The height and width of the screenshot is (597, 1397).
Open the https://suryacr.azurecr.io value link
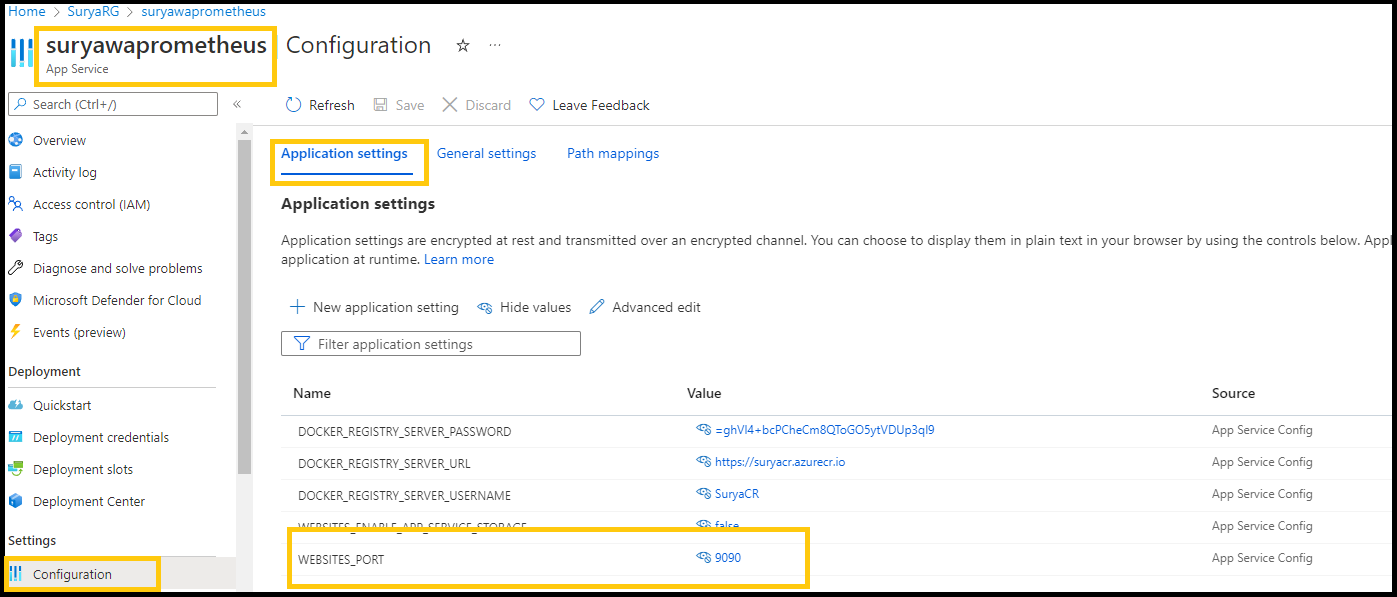780,462
